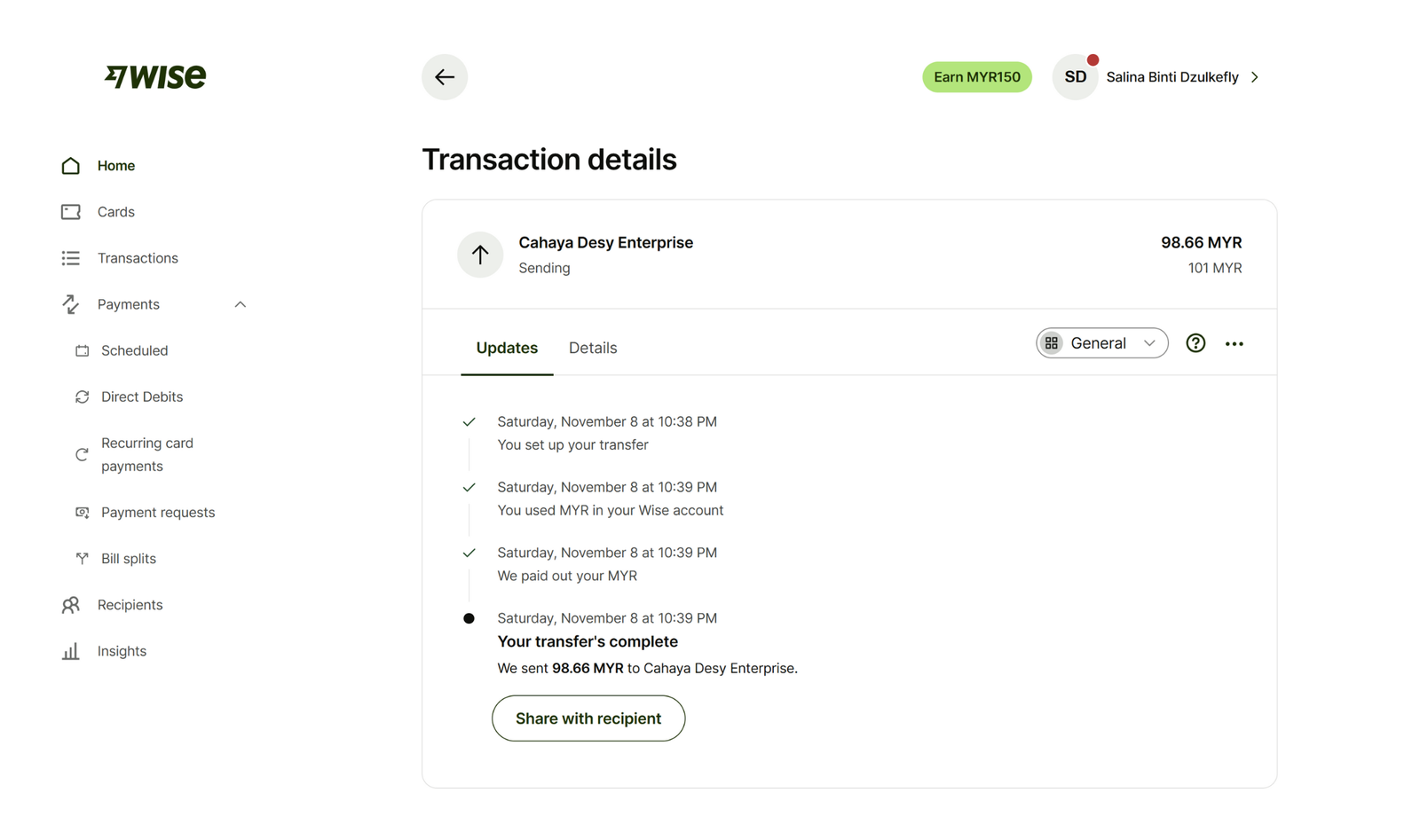Viewport: 1420px width, 840px height.
Task: Open the help question mark icon
Action: 1195,343
